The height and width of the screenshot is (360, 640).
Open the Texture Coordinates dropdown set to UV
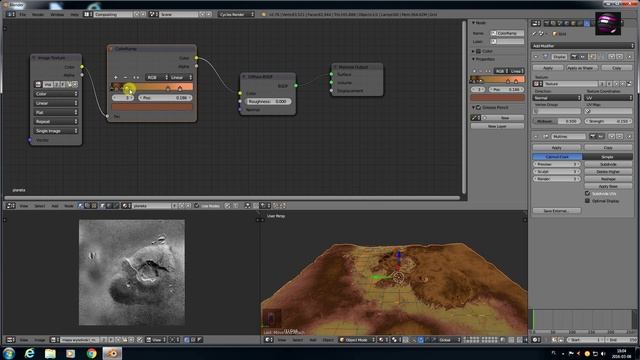(609, 98)
